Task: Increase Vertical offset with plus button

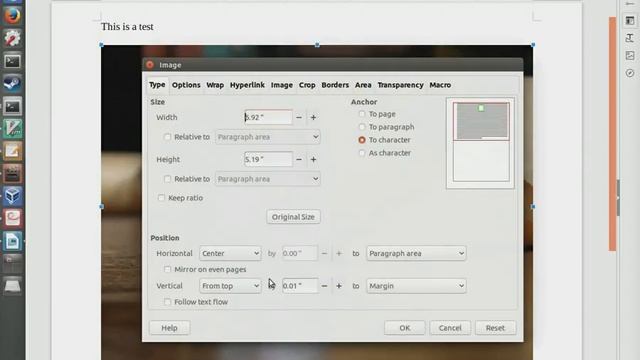Action: tap(339, 286)
